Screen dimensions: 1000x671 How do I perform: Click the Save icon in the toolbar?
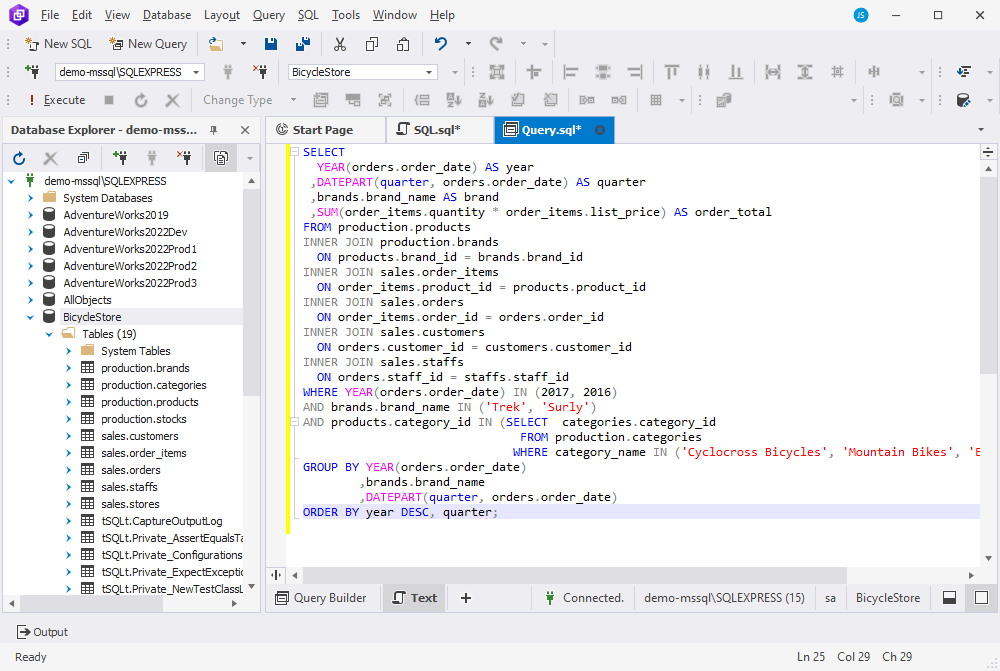point(271,44)
